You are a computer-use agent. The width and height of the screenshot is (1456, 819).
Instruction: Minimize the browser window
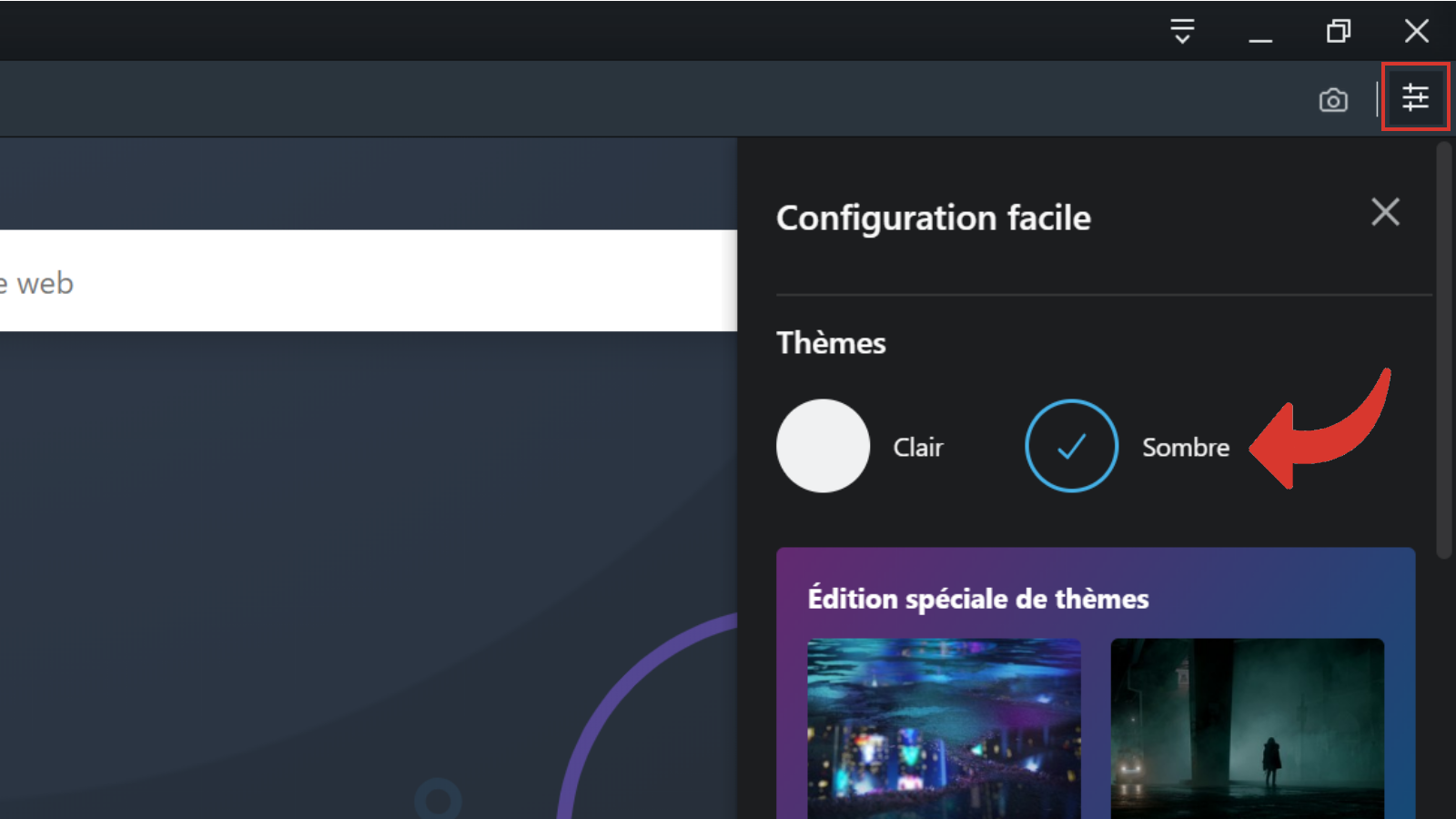tap(1260, 32)
